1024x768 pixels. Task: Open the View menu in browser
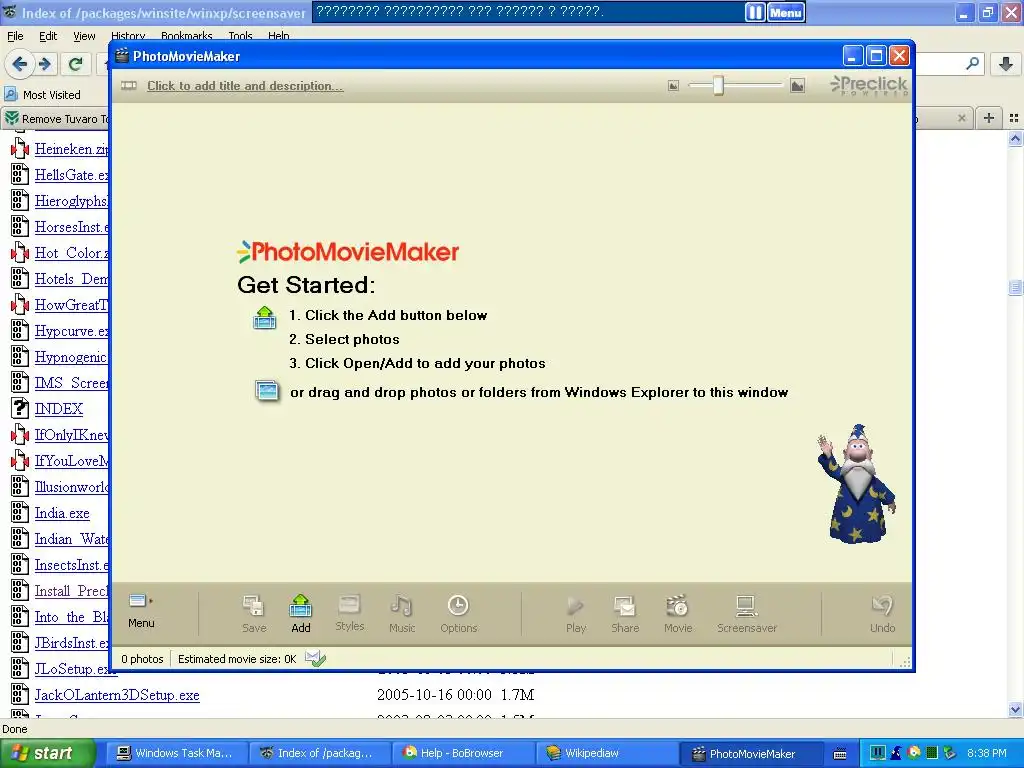point(84,36)
